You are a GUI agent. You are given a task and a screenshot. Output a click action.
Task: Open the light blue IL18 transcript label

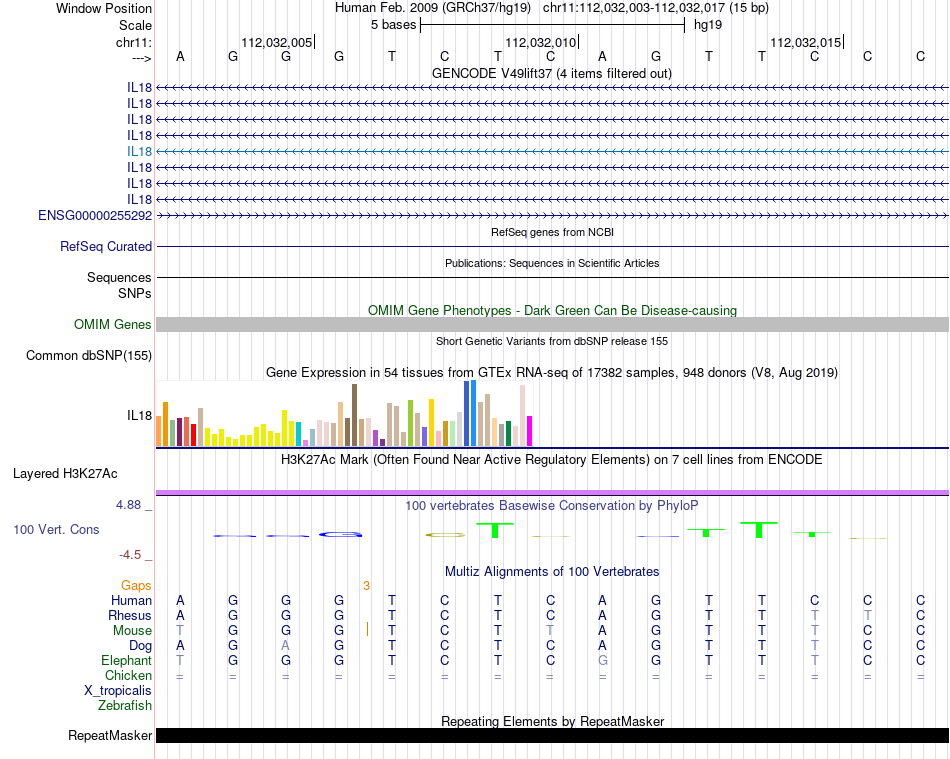coord(139,151)
